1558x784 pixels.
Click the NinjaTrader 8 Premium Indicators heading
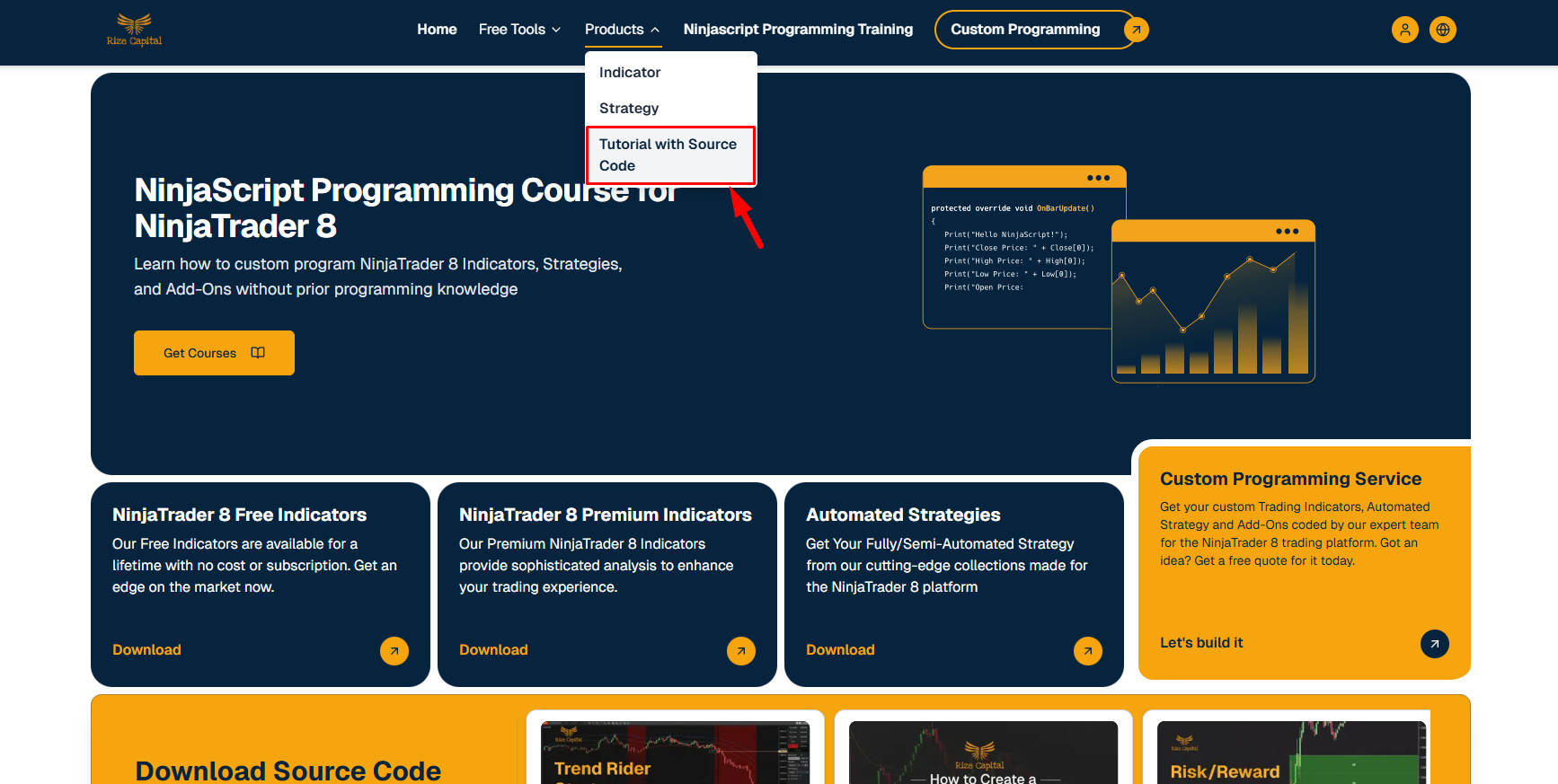coord(606,515)
